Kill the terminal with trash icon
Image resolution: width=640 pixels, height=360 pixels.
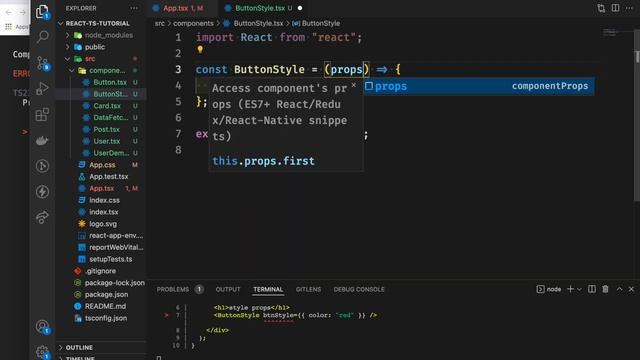tap(605, 289)
